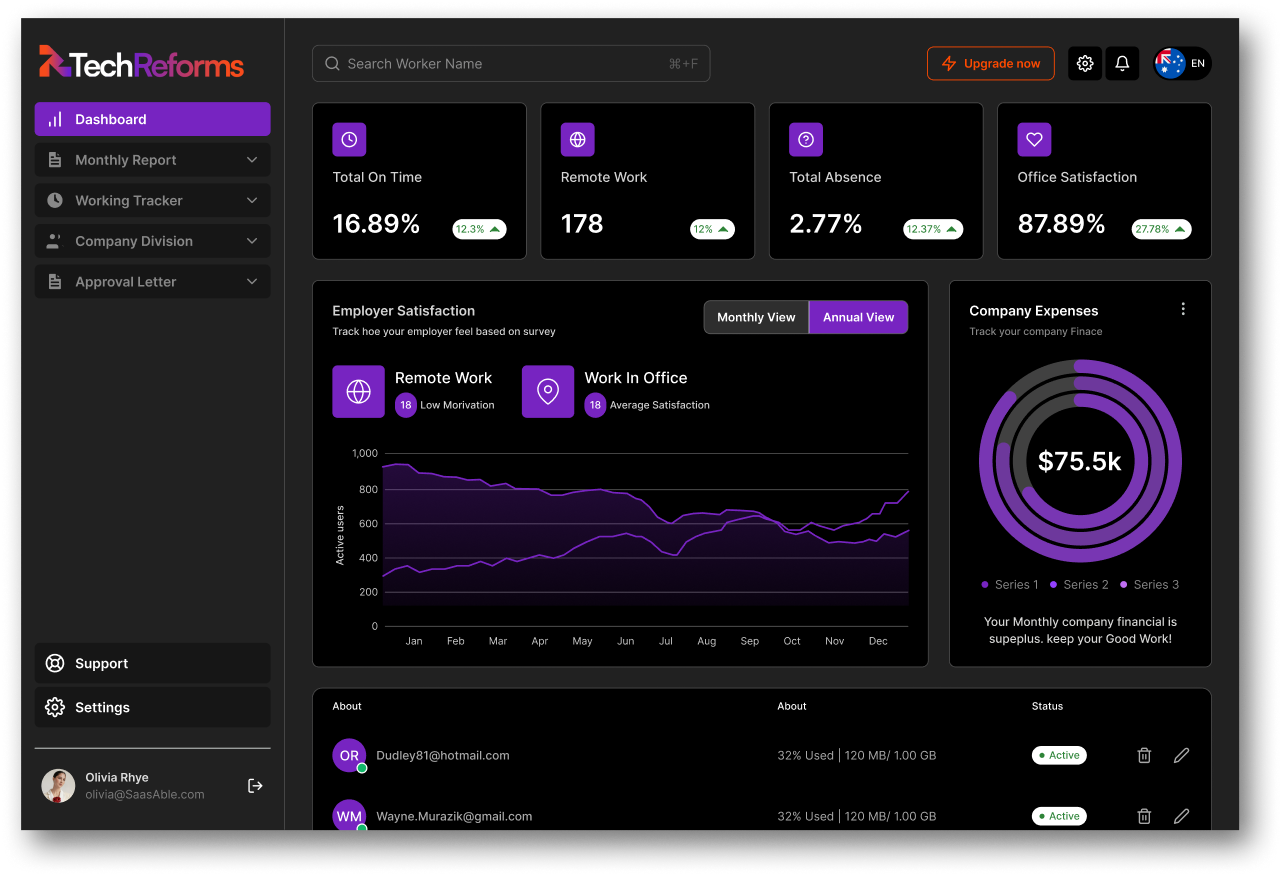Expand Working Tracker with its chevron
1283x877 pixels.
pos(252,200)
